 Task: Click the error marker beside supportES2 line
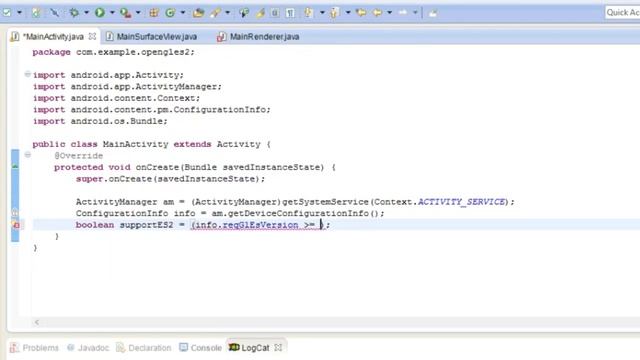16,225
